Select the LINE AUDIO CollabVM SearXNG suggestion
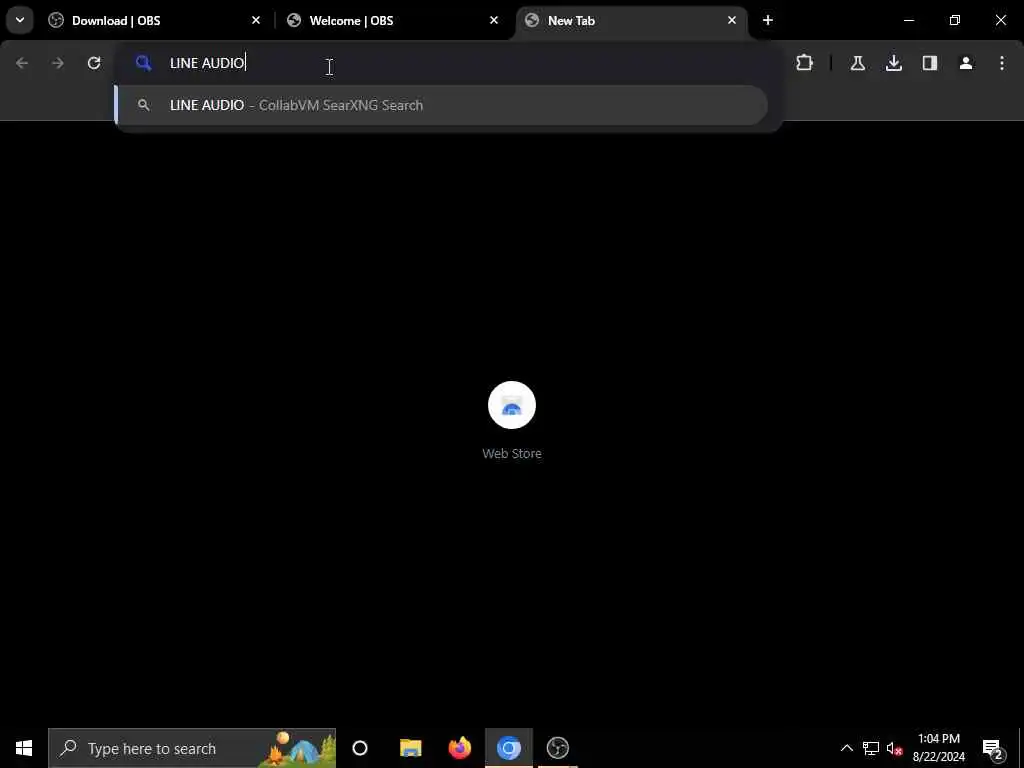Viewport: 1024px width, 768px height. 441,105
